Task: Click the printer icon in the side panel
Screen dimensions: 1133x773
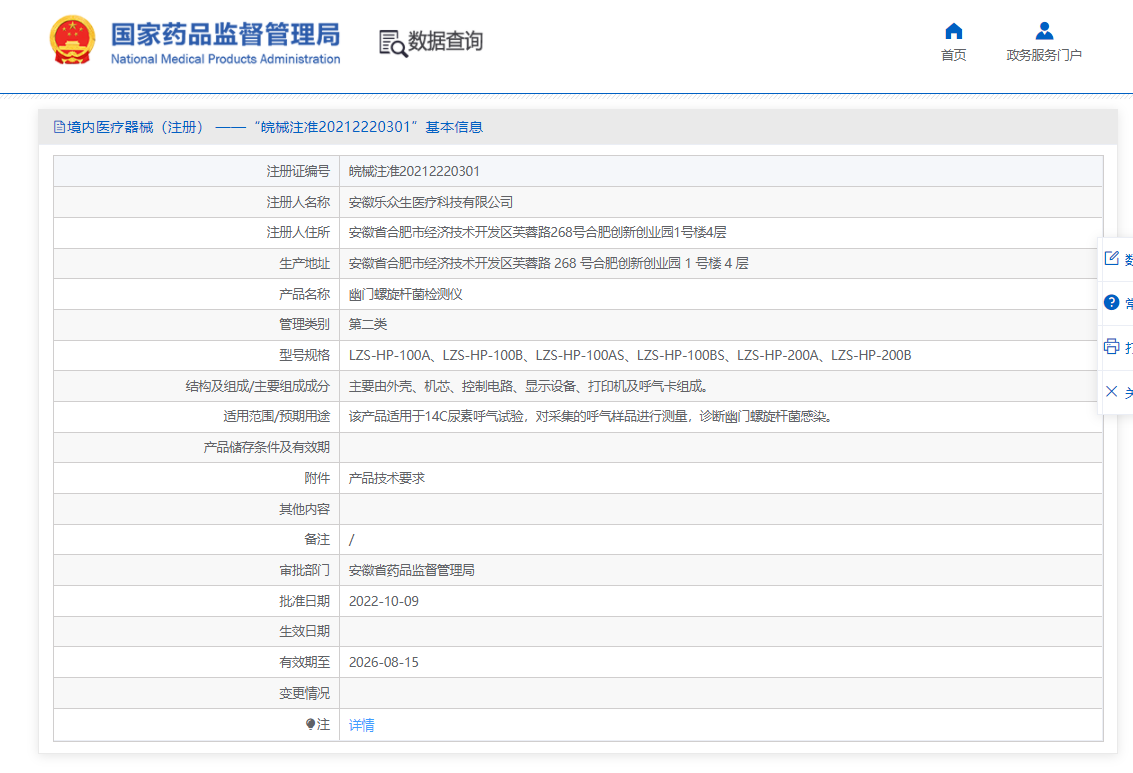Action: click(x=1111, y=347)
